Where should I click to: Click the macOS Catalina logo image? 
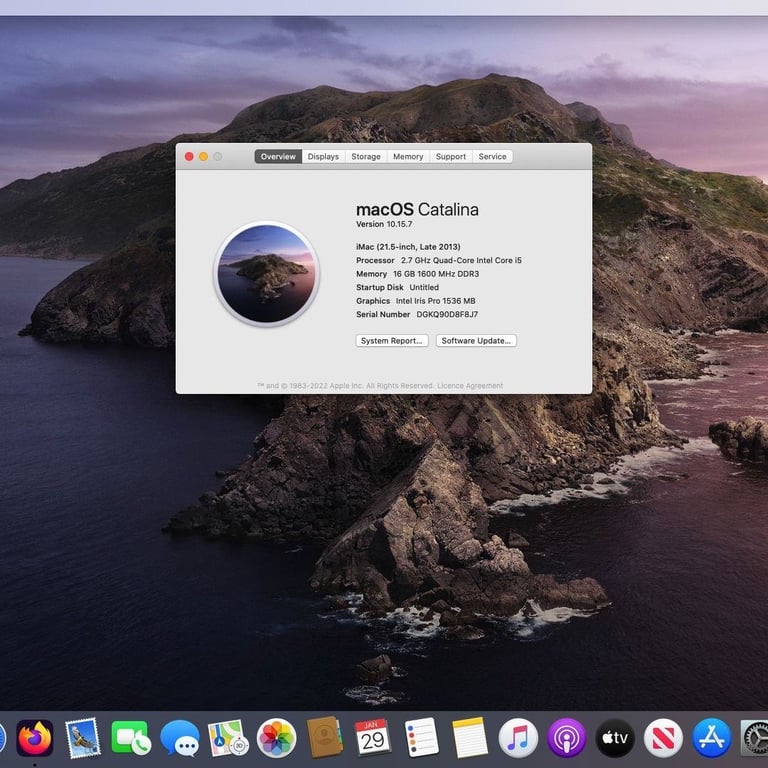coord(266,274)
